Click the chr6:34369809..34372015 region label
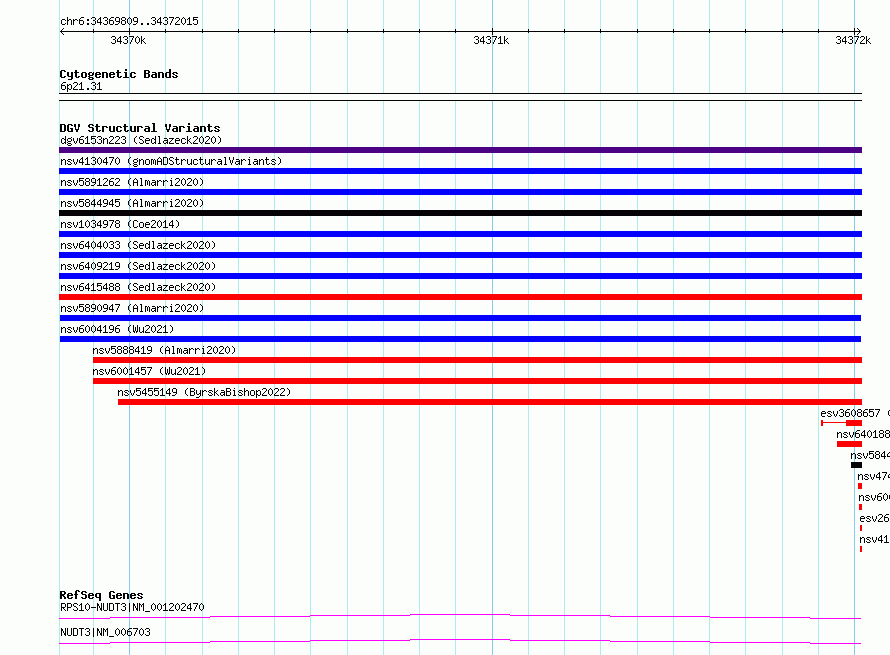The width and height of the screenshot is (890, 655). [129, 21]
